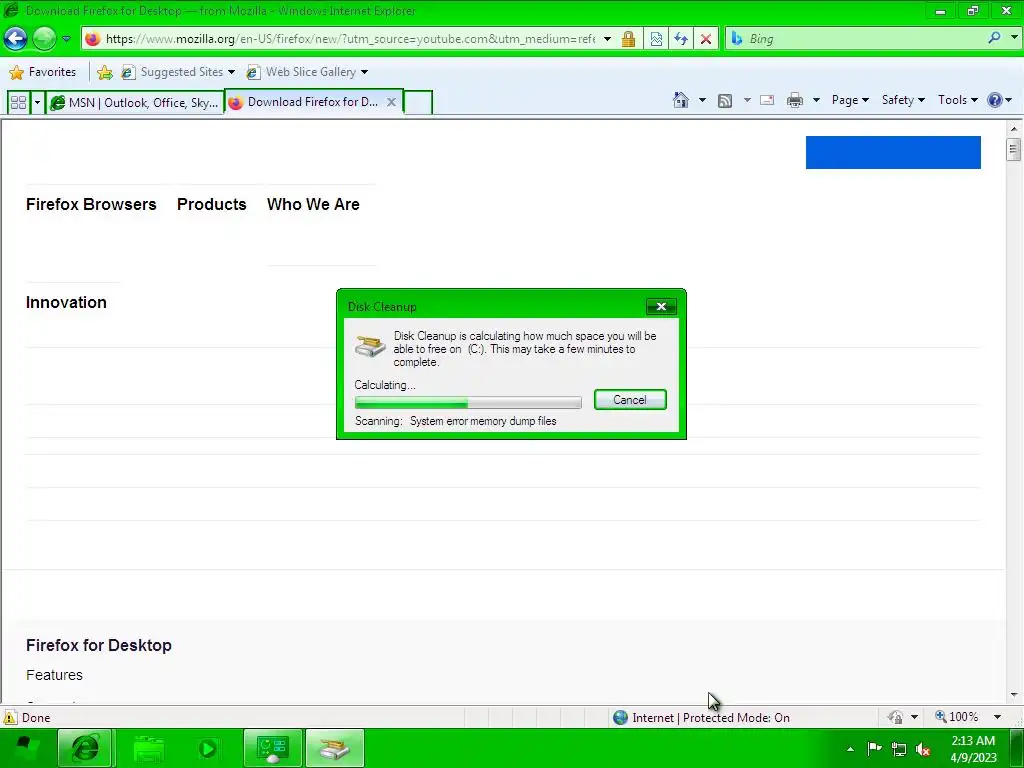Viewport: 1024px width, 768px height.
Task: Open the Safety menu
Action: (x=903, y=100)
